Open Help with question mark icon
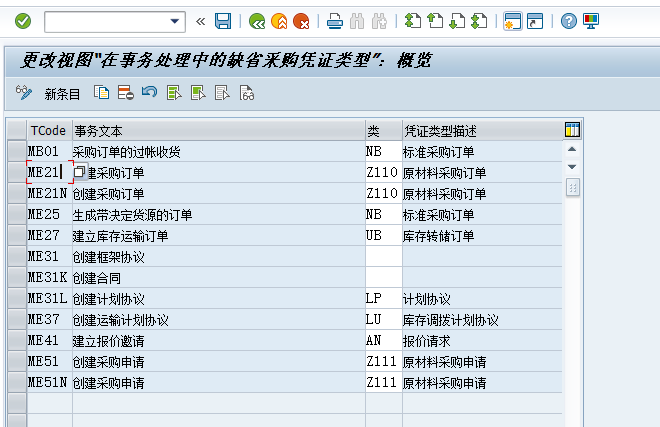660x427 pixels. [x=569, y=21]
